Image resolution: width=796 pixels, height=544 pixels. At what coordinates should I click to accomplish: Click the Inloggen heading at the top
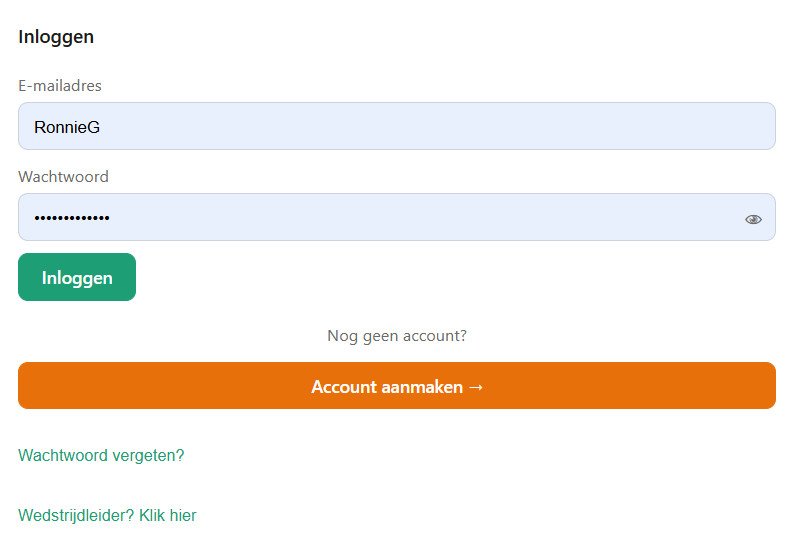pyautogui.click(x=56, y=37)
